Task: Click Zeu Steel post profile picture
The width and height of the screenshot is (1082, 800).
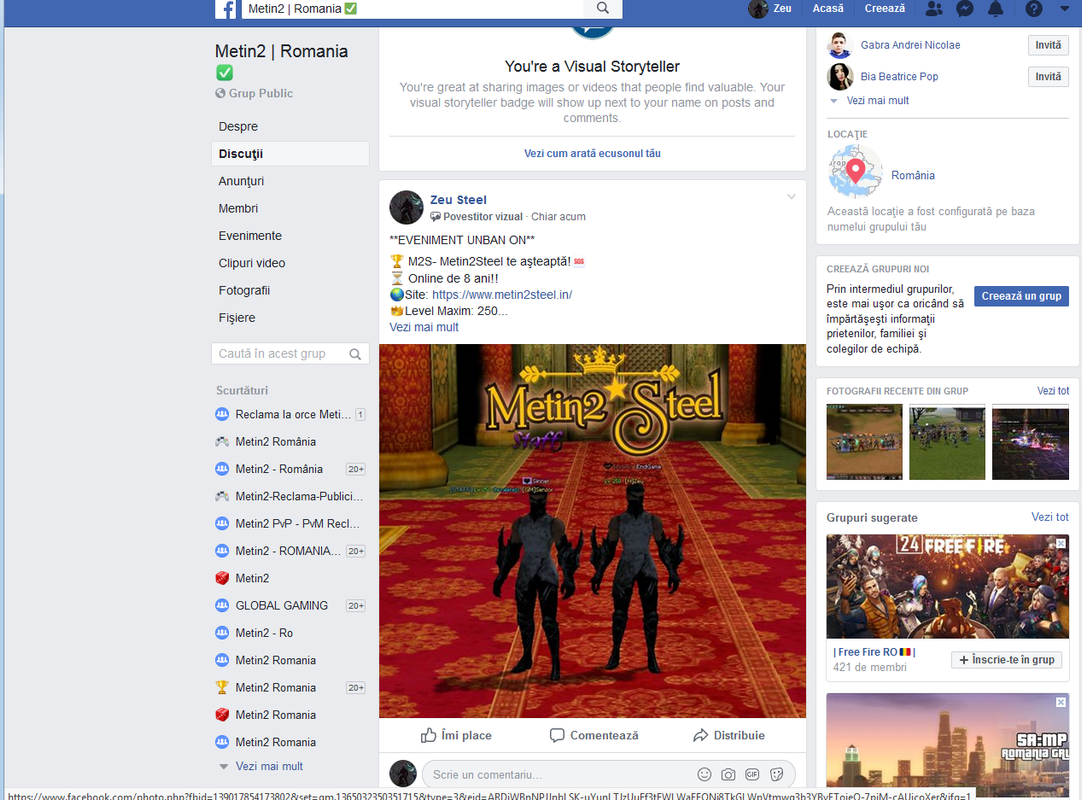Action: (406, 208)
